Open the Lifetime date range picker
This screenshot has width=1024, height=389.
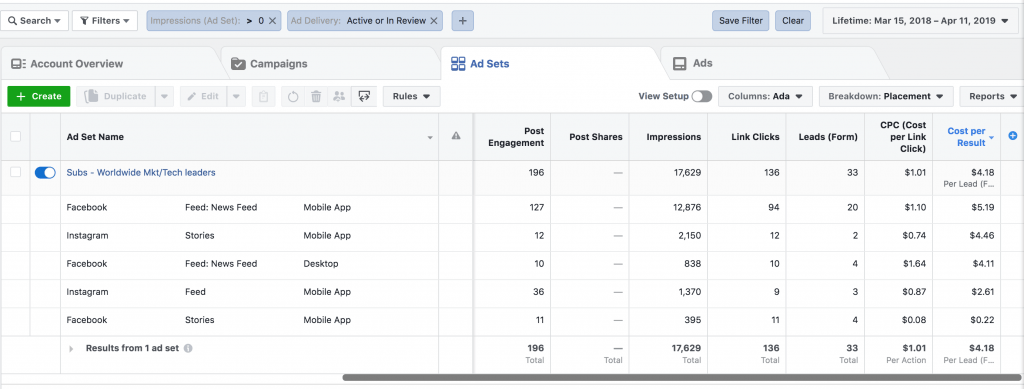[920, 21]
